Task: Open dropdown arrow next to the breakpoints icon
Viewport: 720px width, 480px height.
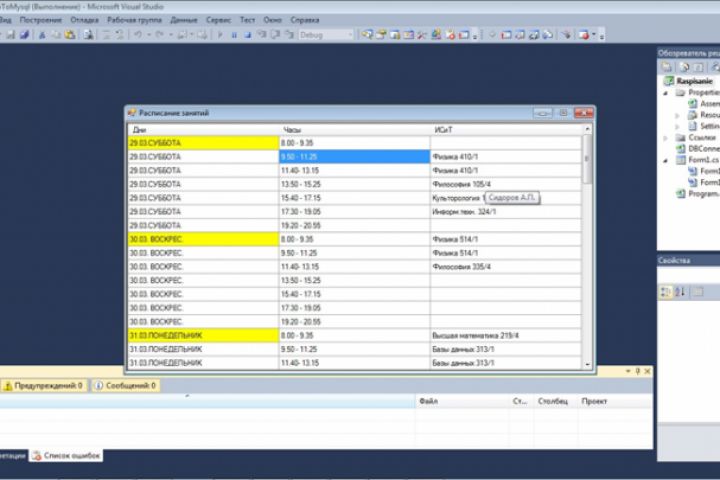Action: pyautogui.click(x=594, y=35)
